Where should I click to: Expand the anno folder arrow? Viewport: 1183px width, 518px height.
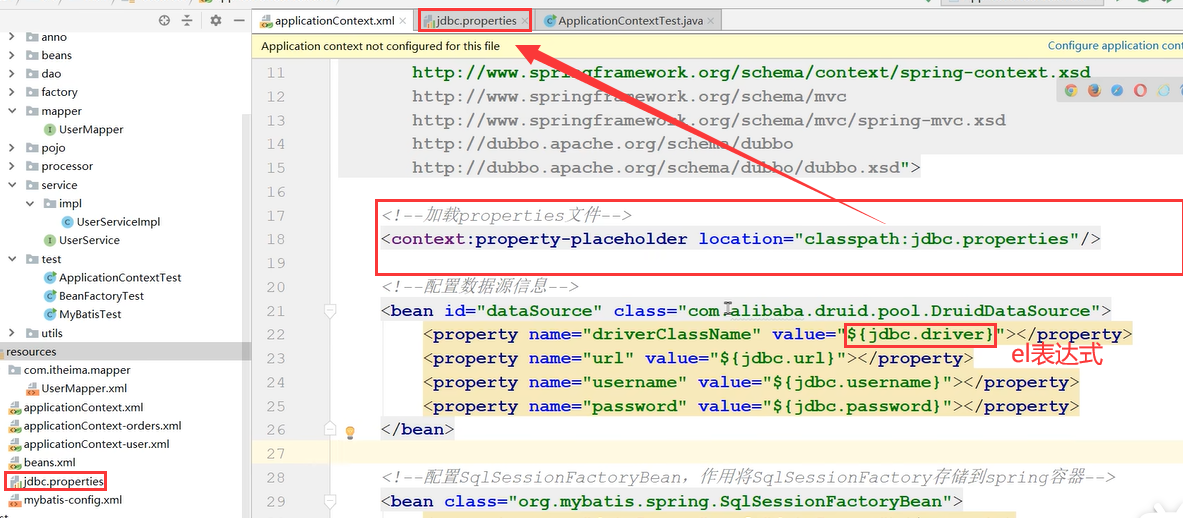point(11,37)
